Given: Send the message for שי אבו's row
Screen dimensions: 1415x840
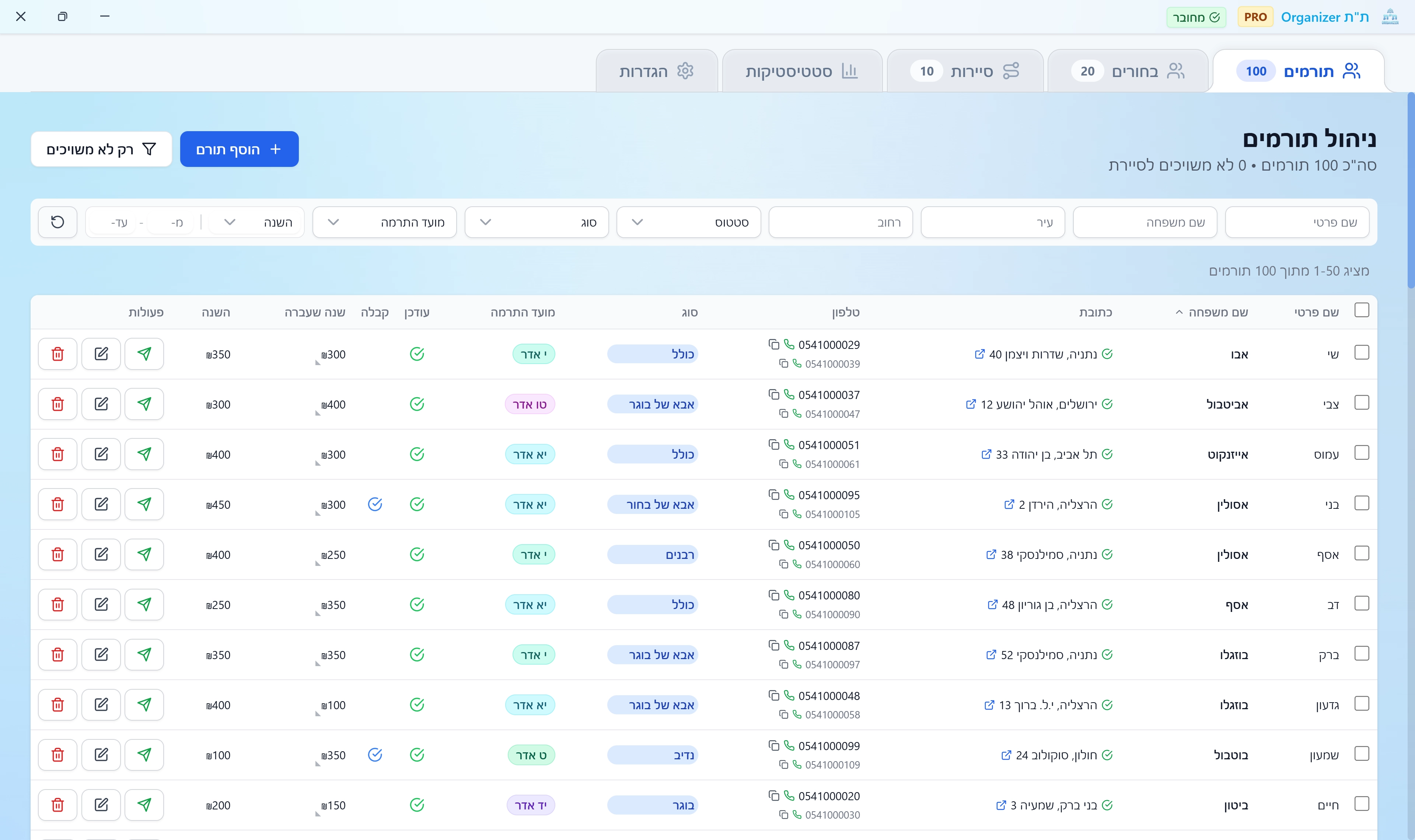Looking at the screenshot, I should click(x=144, y=354).
